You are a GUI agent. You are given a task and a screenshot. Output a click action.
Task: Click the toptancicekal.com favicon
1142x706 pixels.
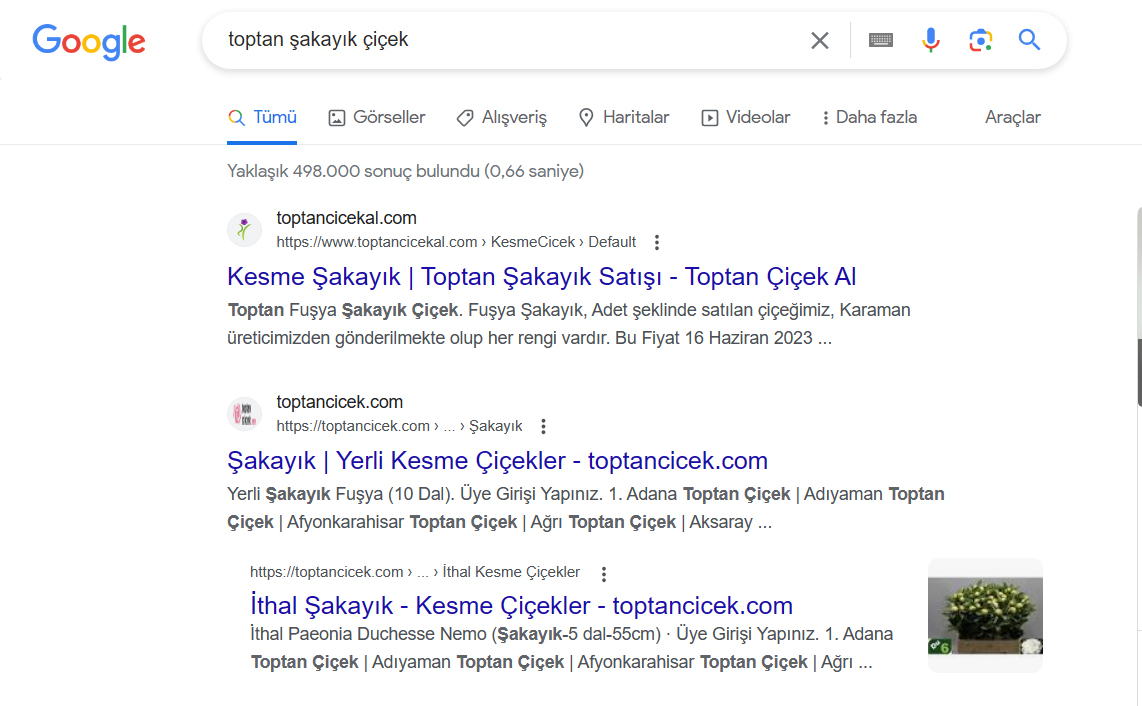(x=245, y=230)
